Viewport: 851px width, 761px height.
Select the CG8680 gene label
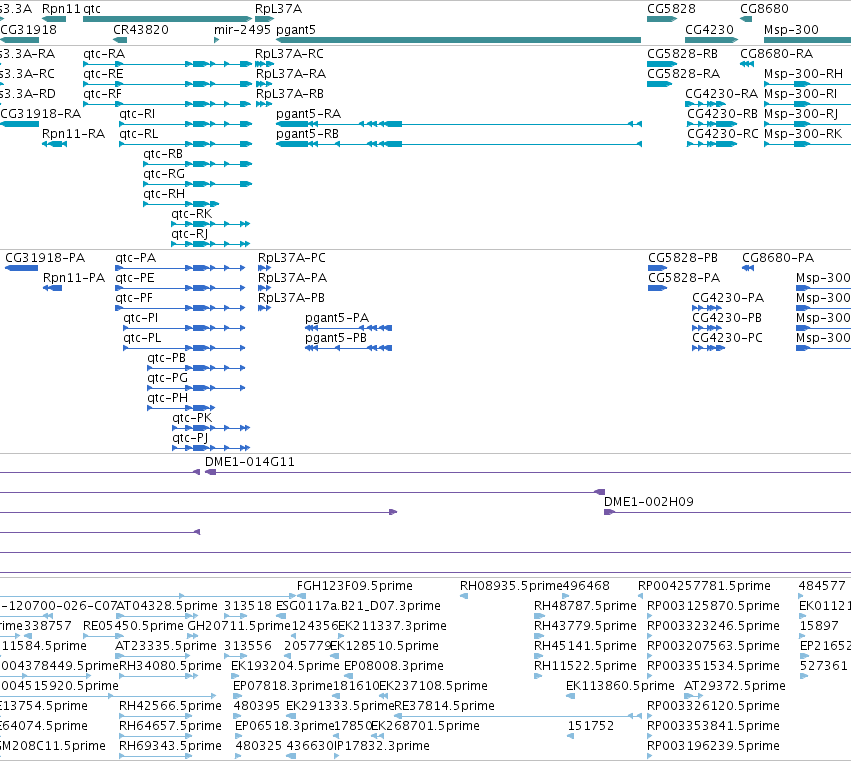click(x=764, y=9)
